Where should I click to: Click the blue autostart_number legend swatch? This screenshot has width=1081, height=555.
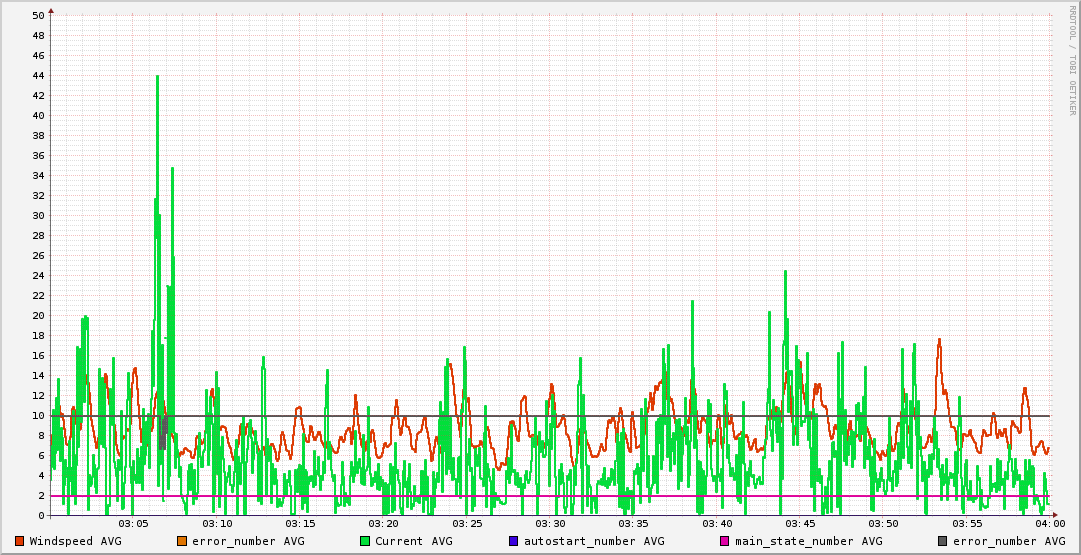514,541
